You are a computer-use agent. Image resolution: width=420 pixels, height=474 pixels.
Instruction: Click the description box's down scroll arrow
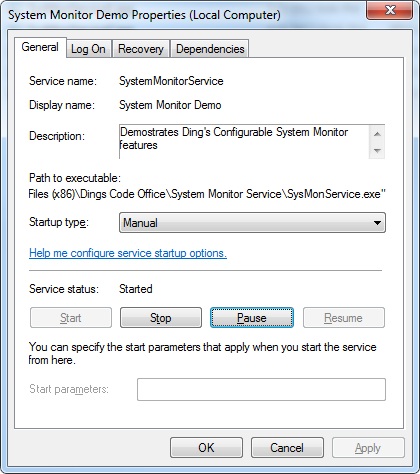377,150
